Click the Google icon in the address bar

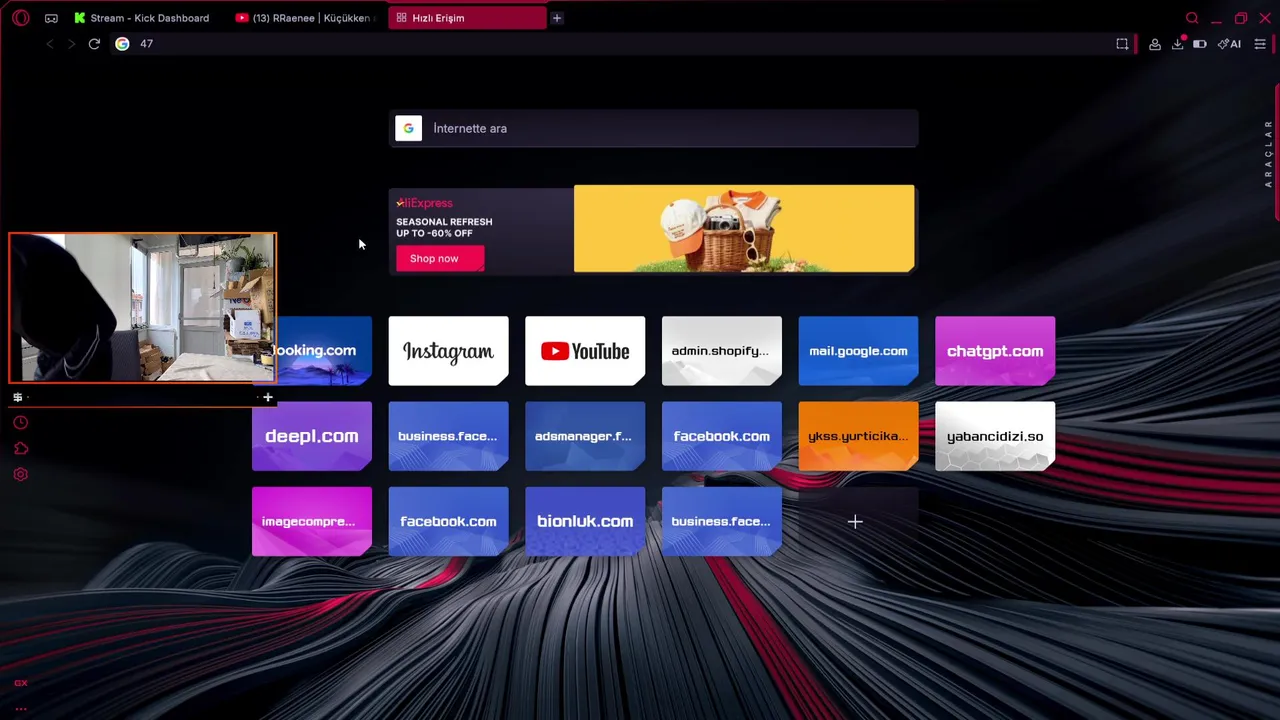[122, 44]
